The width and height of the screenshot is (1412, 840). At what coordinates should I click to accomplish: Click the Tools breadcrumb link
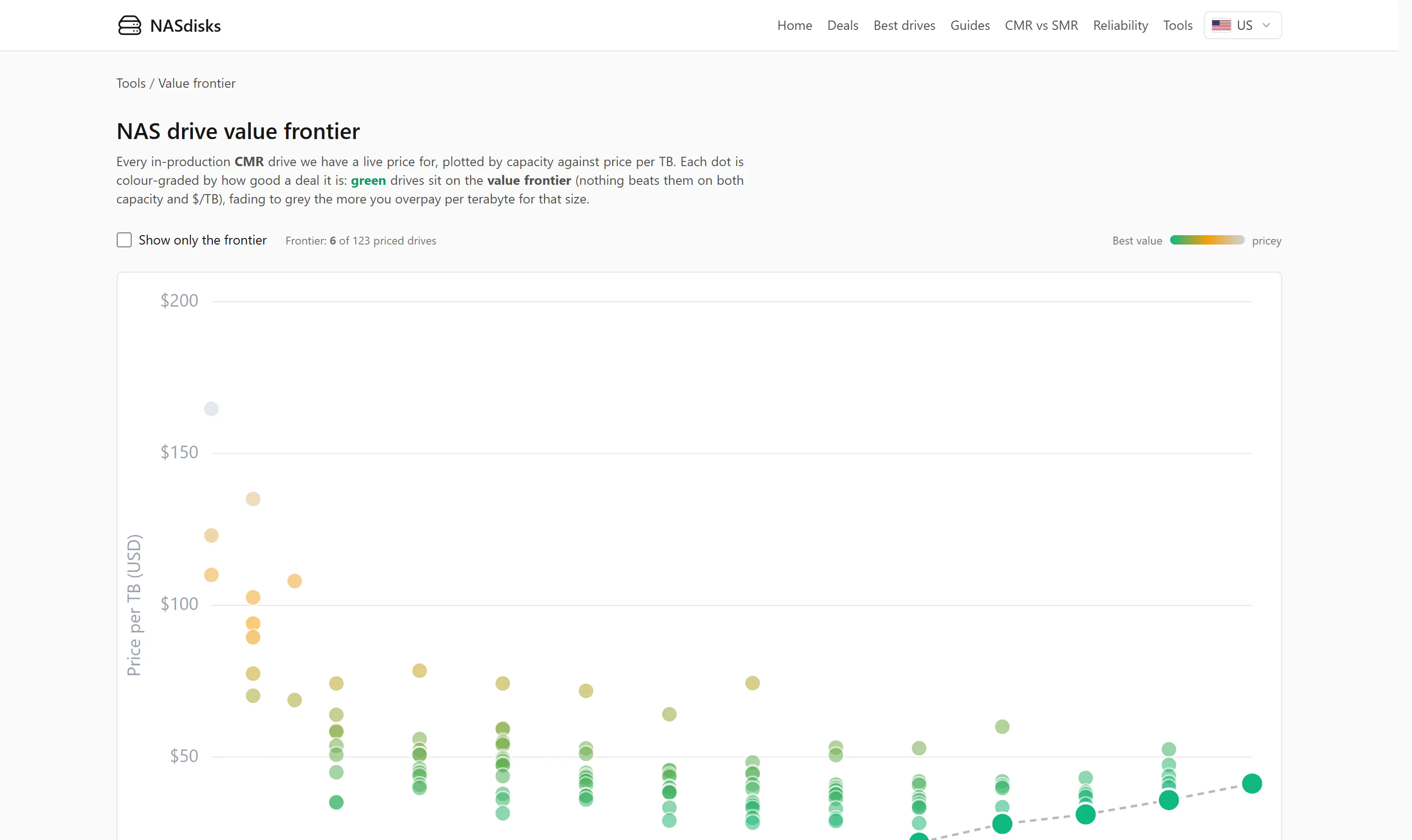[131, 83]
